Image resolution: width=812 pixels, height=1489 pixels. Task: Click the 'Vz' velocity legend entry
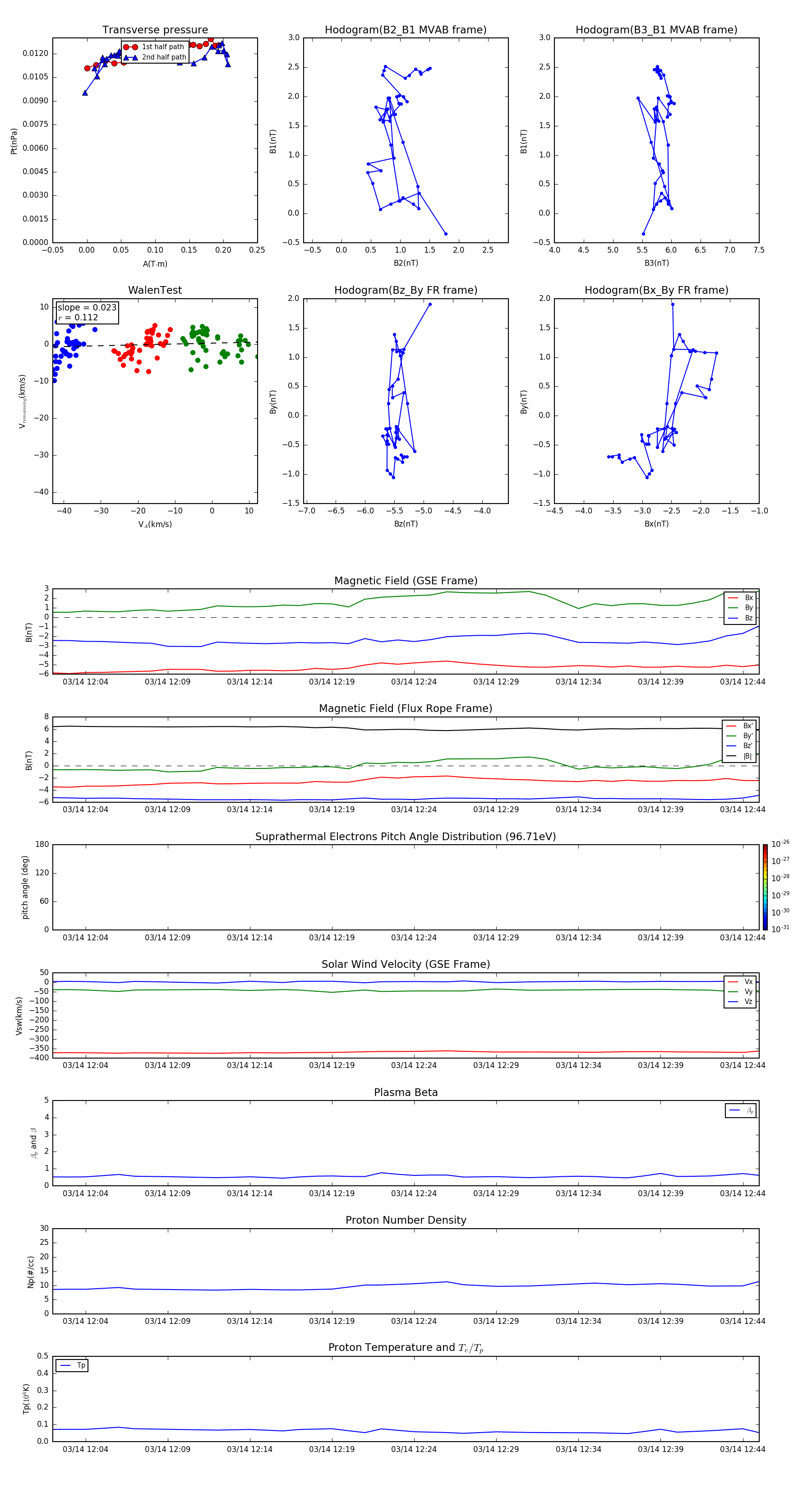(x=740, y=1002)
